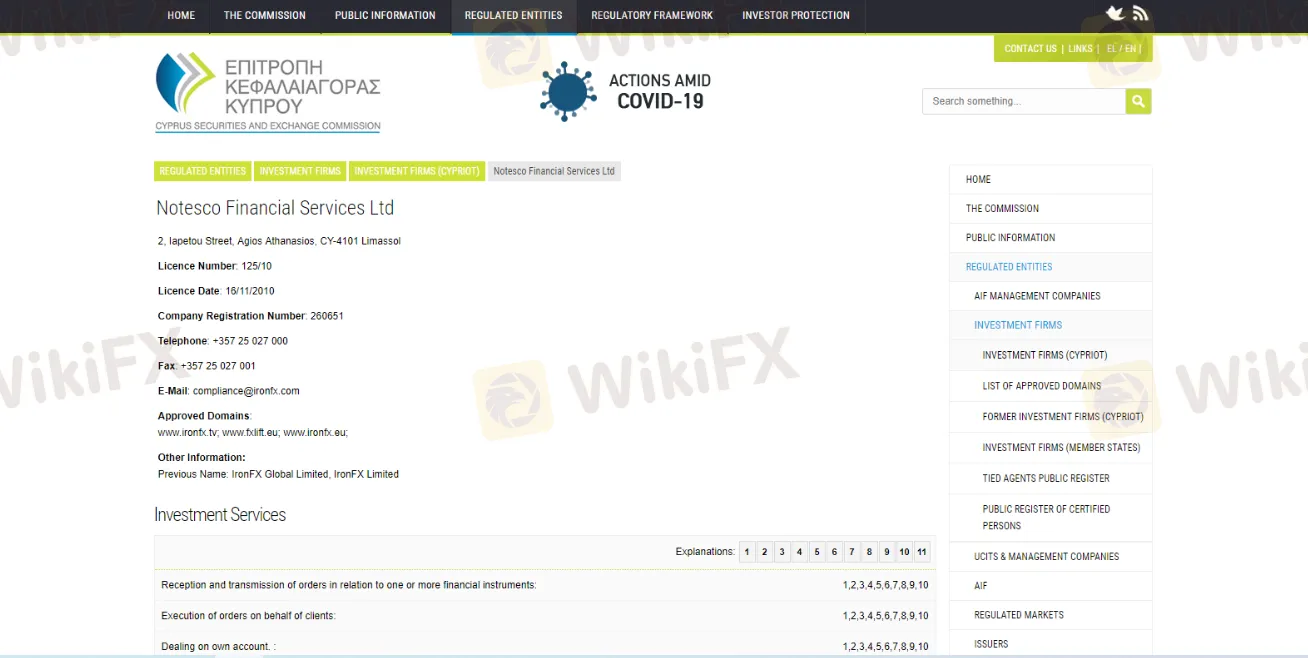Open sidebar HOME item
The image size is (1308, 658).
[x=1050, y=180]
